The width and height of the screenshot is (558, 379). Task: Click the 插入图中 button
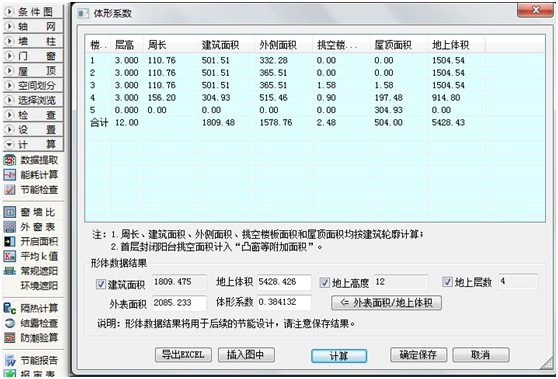[246, 355]
